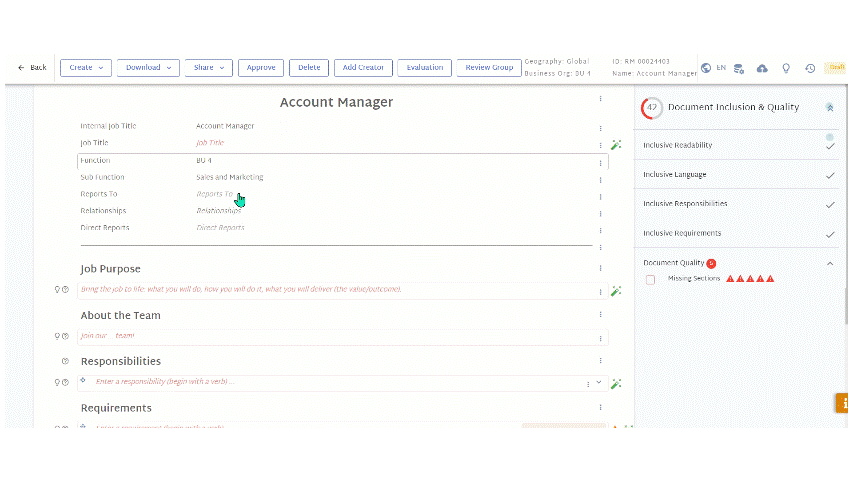The image size is (853, 480).
Task: Tick the Missing Sections checkbox
Action: (650, 280)
